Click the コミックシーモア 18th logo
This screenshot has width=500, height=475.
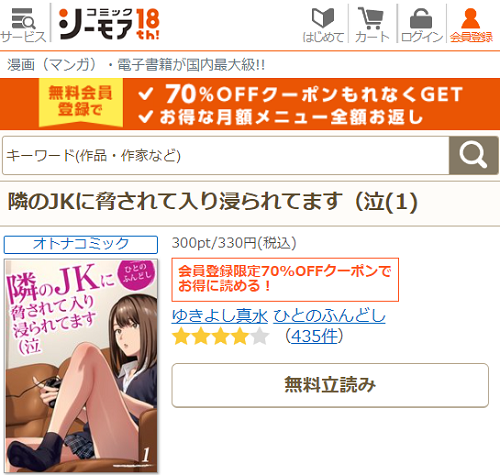click(109, 24)
